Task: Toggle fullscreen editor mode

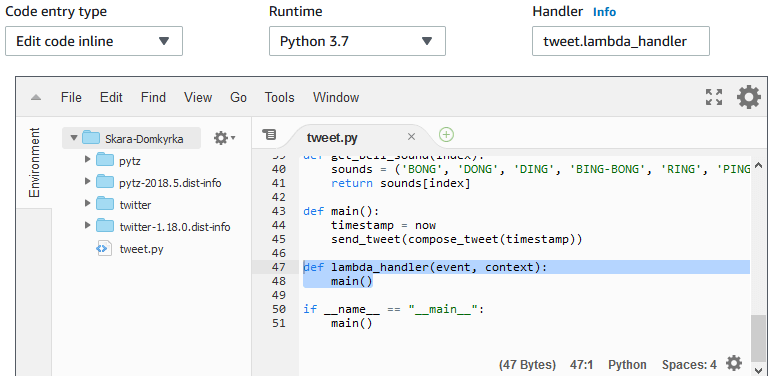Action: [714, 97]
